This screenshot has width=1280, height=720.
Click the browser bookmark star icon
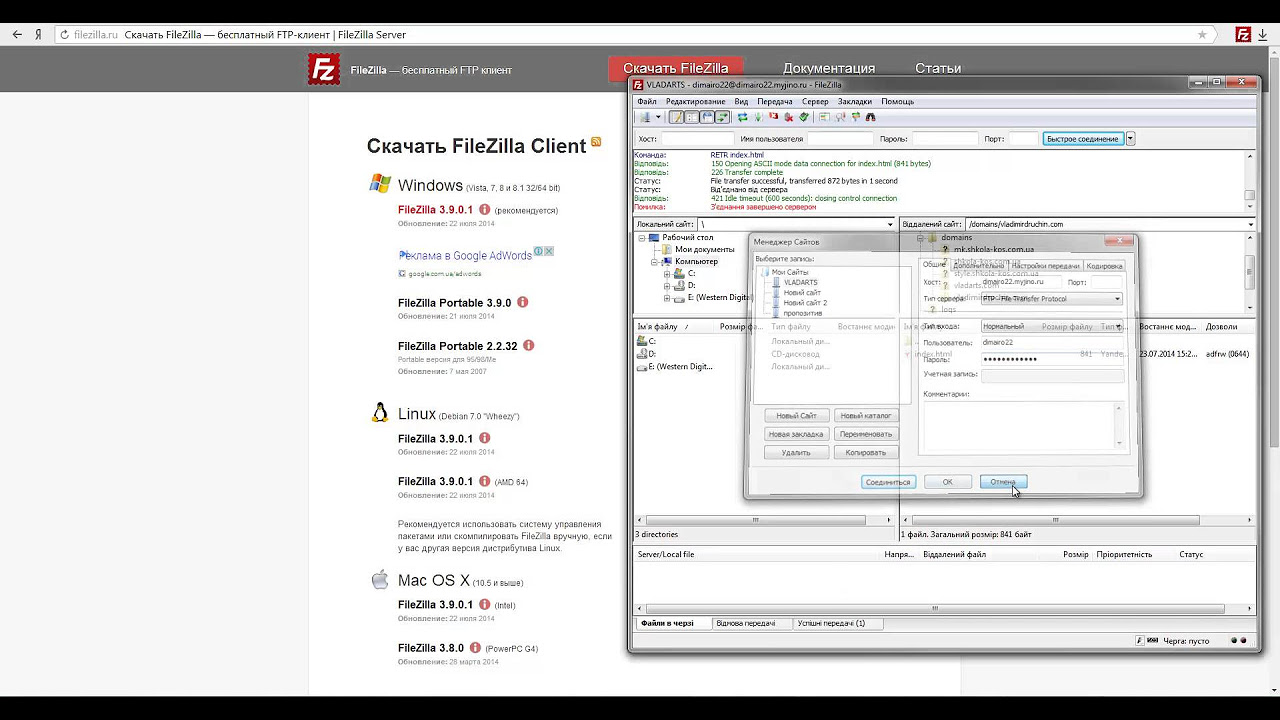tap(1201, 34)
